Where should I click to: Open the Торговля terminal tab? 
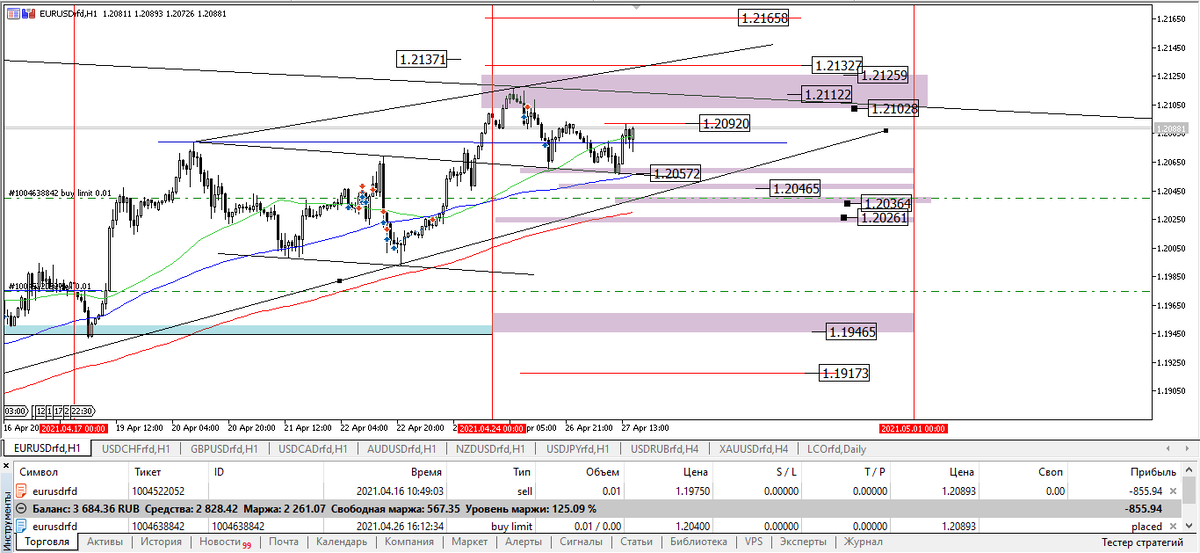[x=48, y=541]
